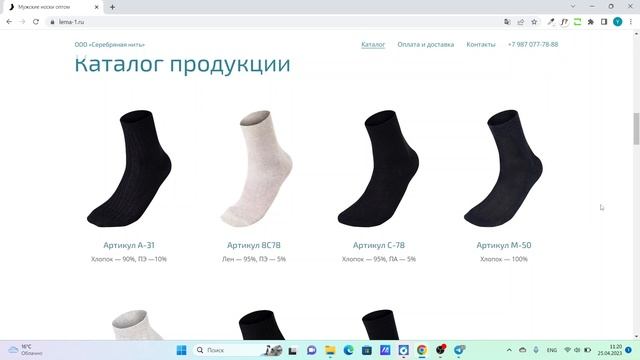Open the tab search chevron
Screen dimensions: 640x360
click(573, 6)
